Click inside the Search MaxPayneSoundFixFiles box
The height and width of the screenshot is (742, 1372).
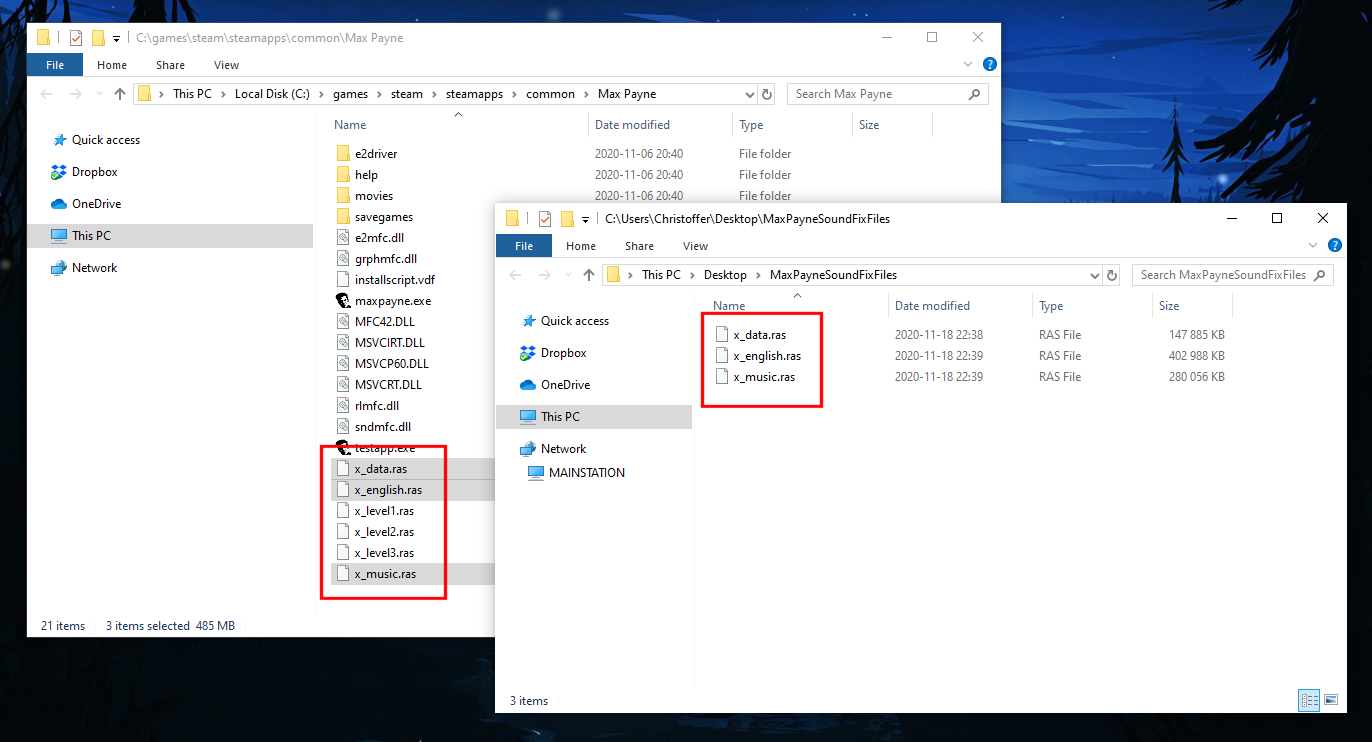tap(1232, 274)
